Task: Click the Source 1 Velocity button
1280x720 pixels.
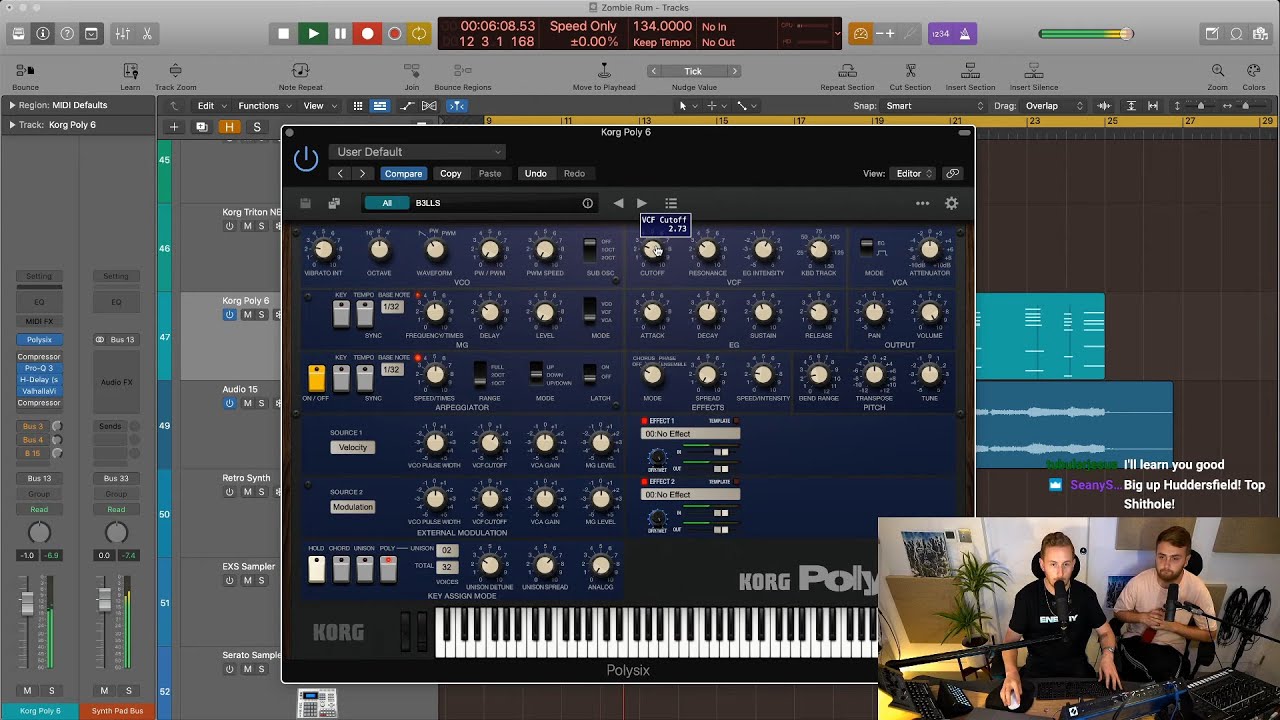Action: pos(352,447)
